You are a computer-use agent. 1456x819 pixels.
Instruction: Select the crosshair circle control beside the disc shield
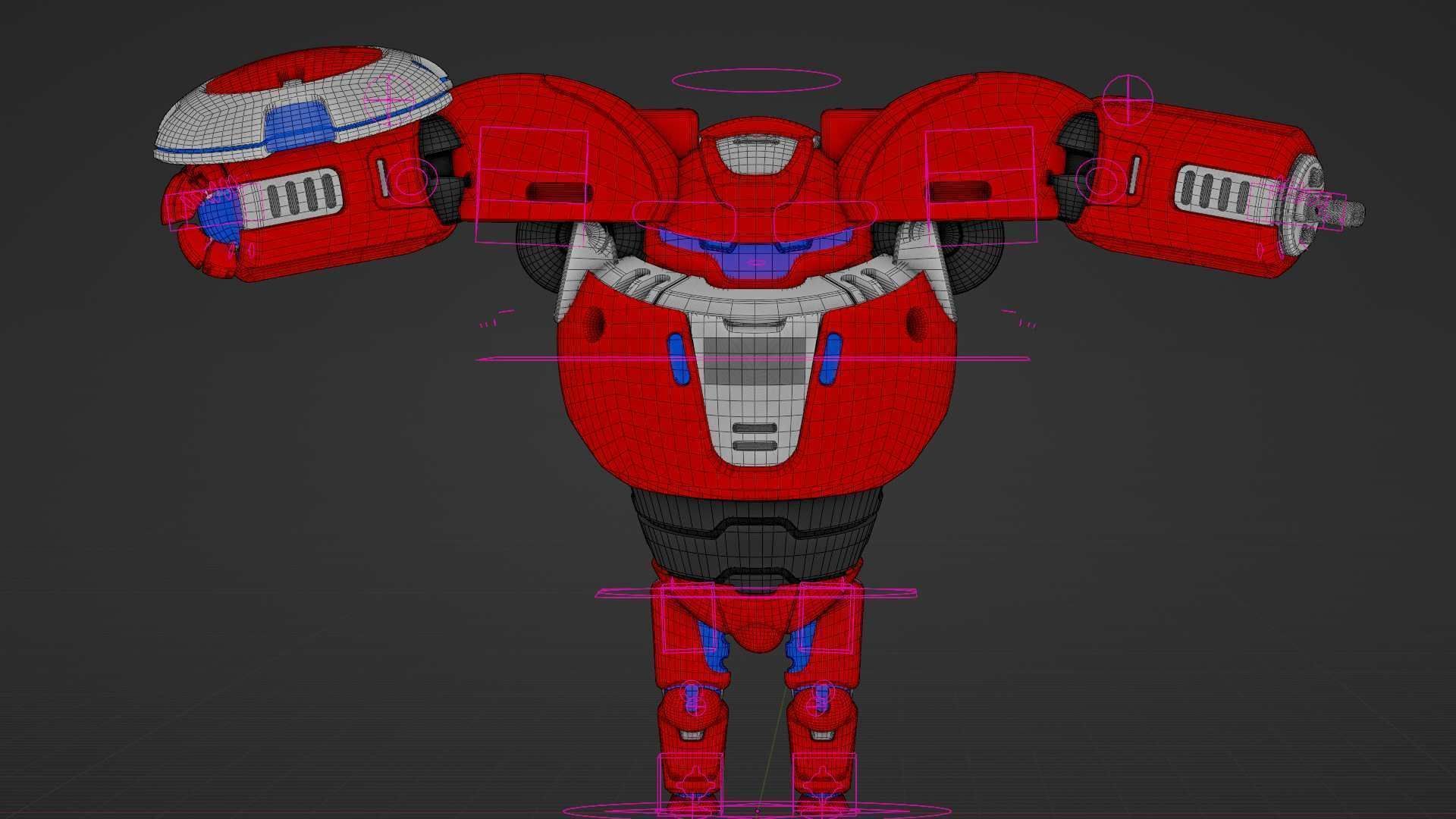390,99
